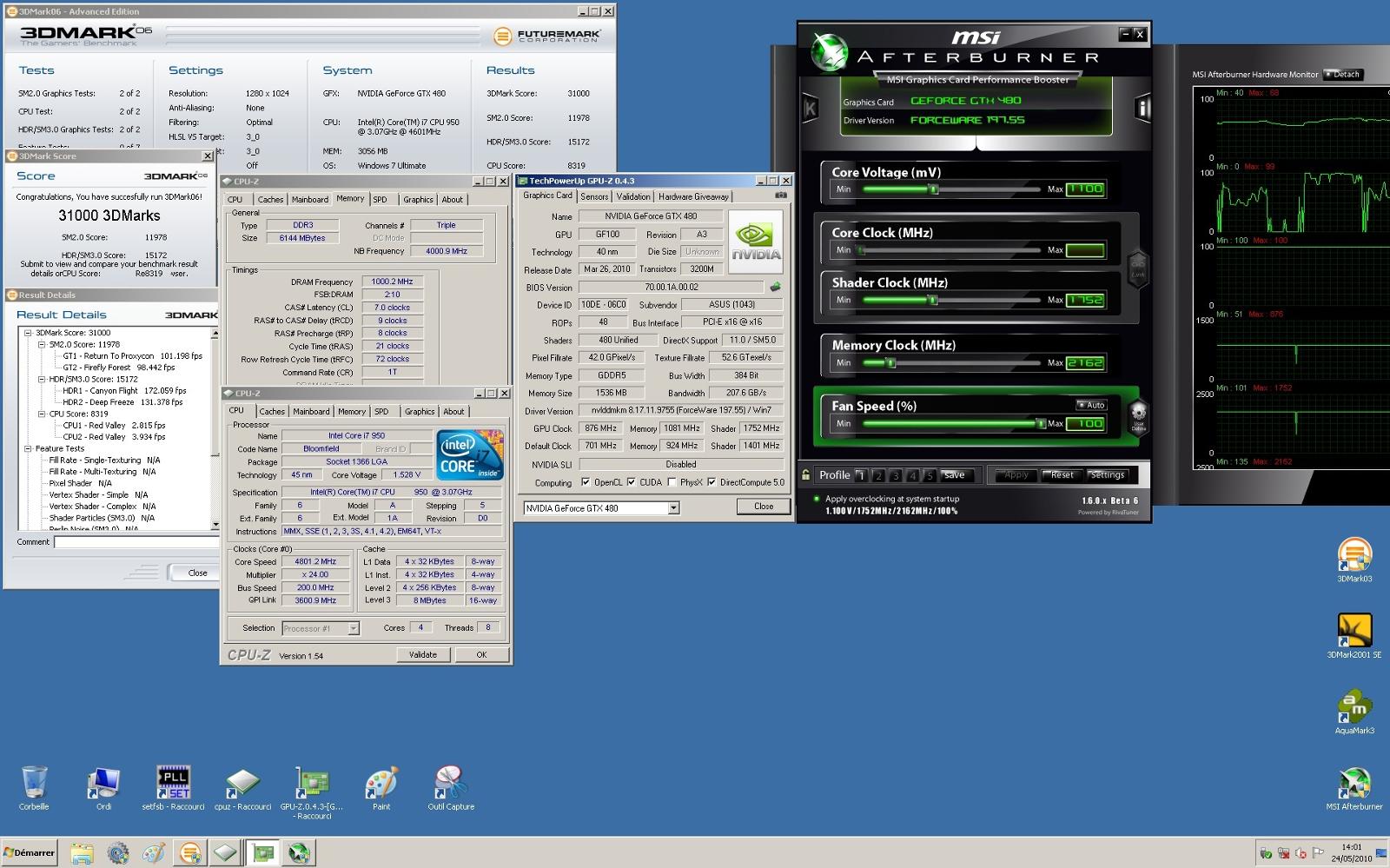Collapse the CPU Score: 8319 node
The width and height of the screenshot is (1390, 868).
pos(41,414)
